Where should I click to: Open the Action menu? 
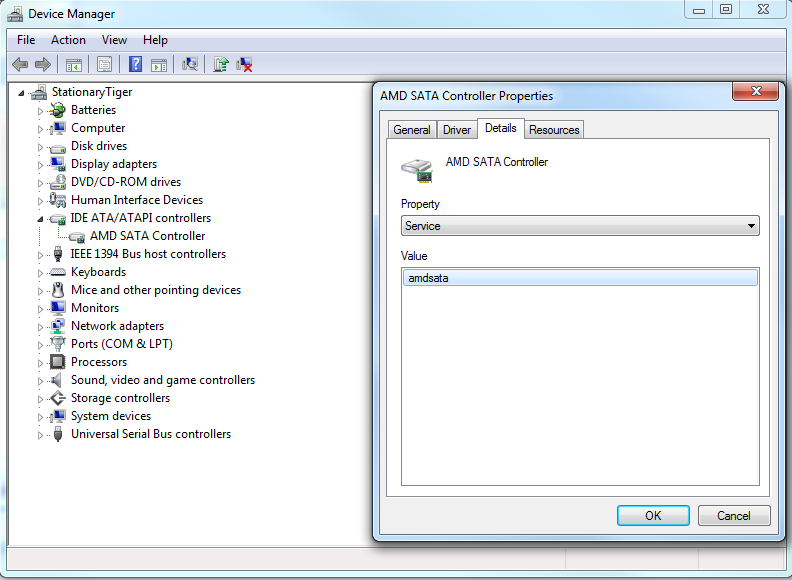[x=68, y=40]
